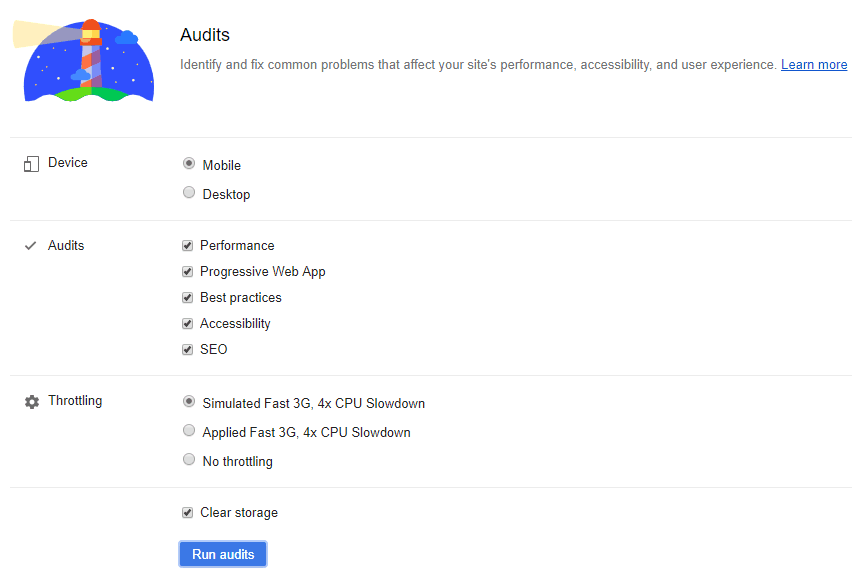Choose Simulated Fast 3G throttling
Viewport: 853px width, 572px height.
(189, 402)
